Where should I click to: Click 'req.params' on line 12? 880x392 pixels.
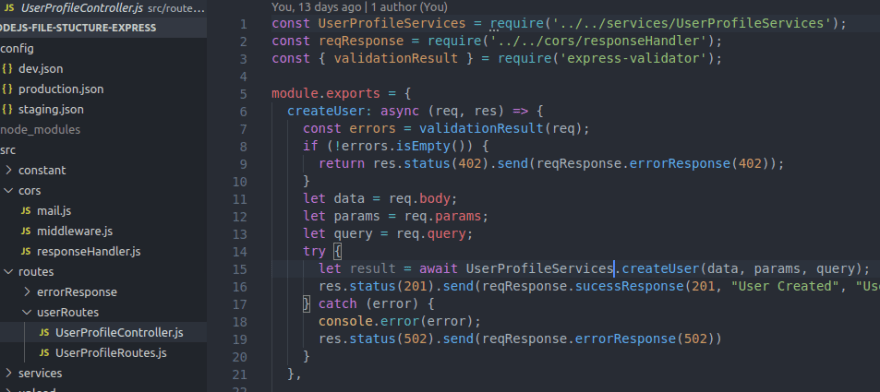coord(438,216)
